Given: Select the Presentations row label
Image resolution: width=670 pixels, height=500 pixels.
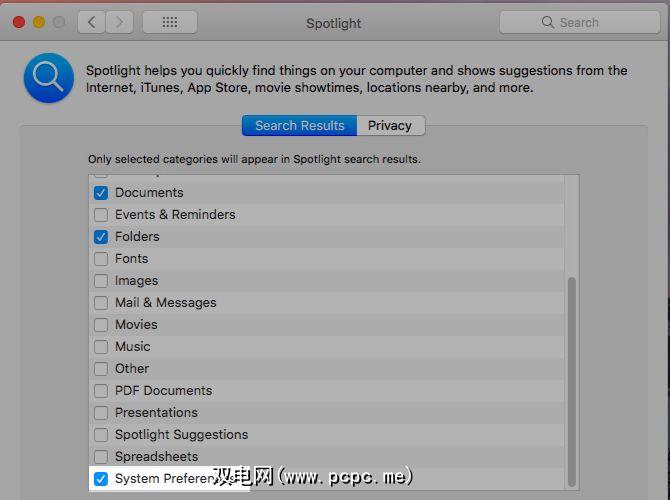Looking at the screenshot, I should (x=156, y=413).
